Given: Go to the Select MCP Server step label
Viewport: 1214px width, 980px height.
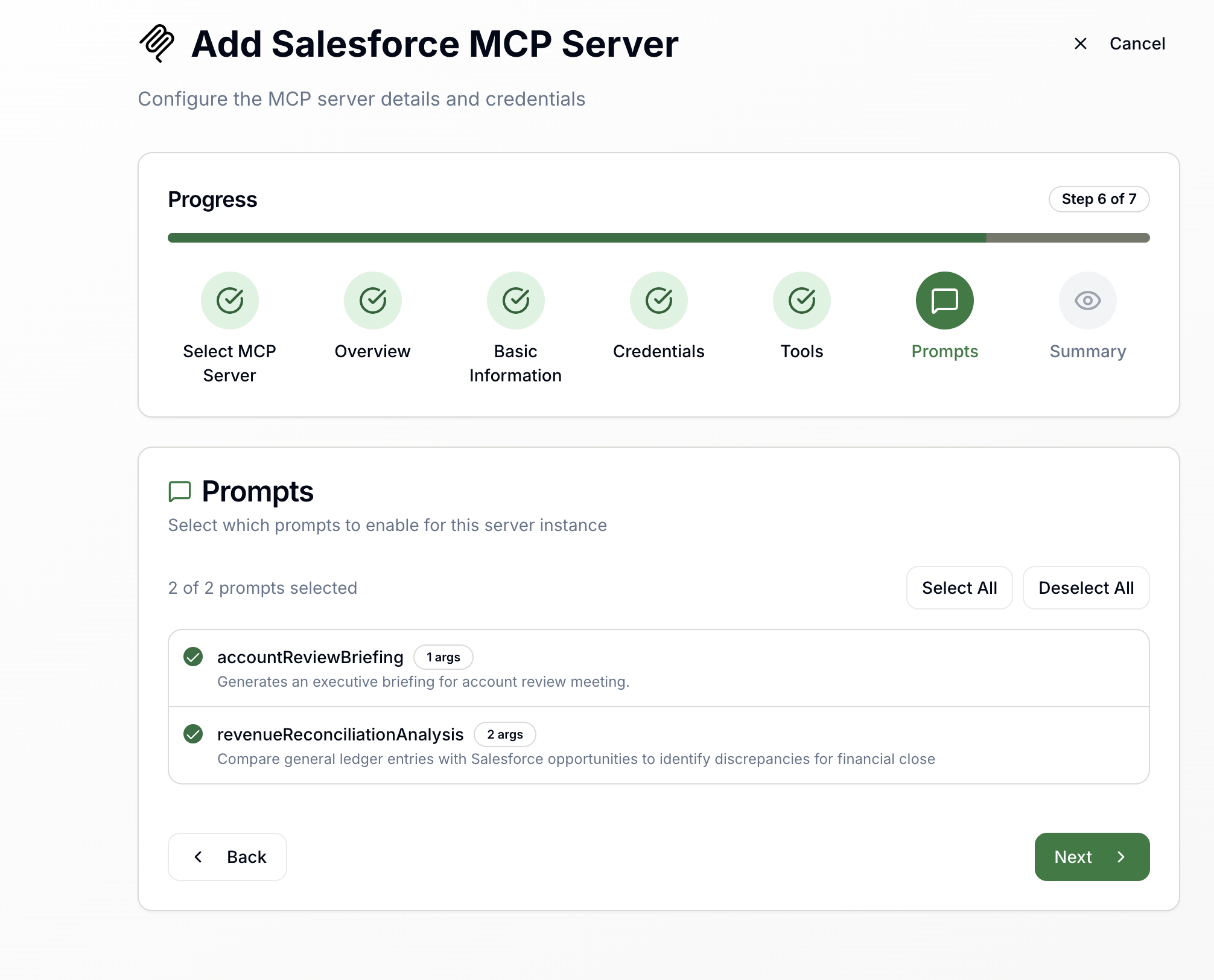Looking at the screenshot, I should coord(230,363).
